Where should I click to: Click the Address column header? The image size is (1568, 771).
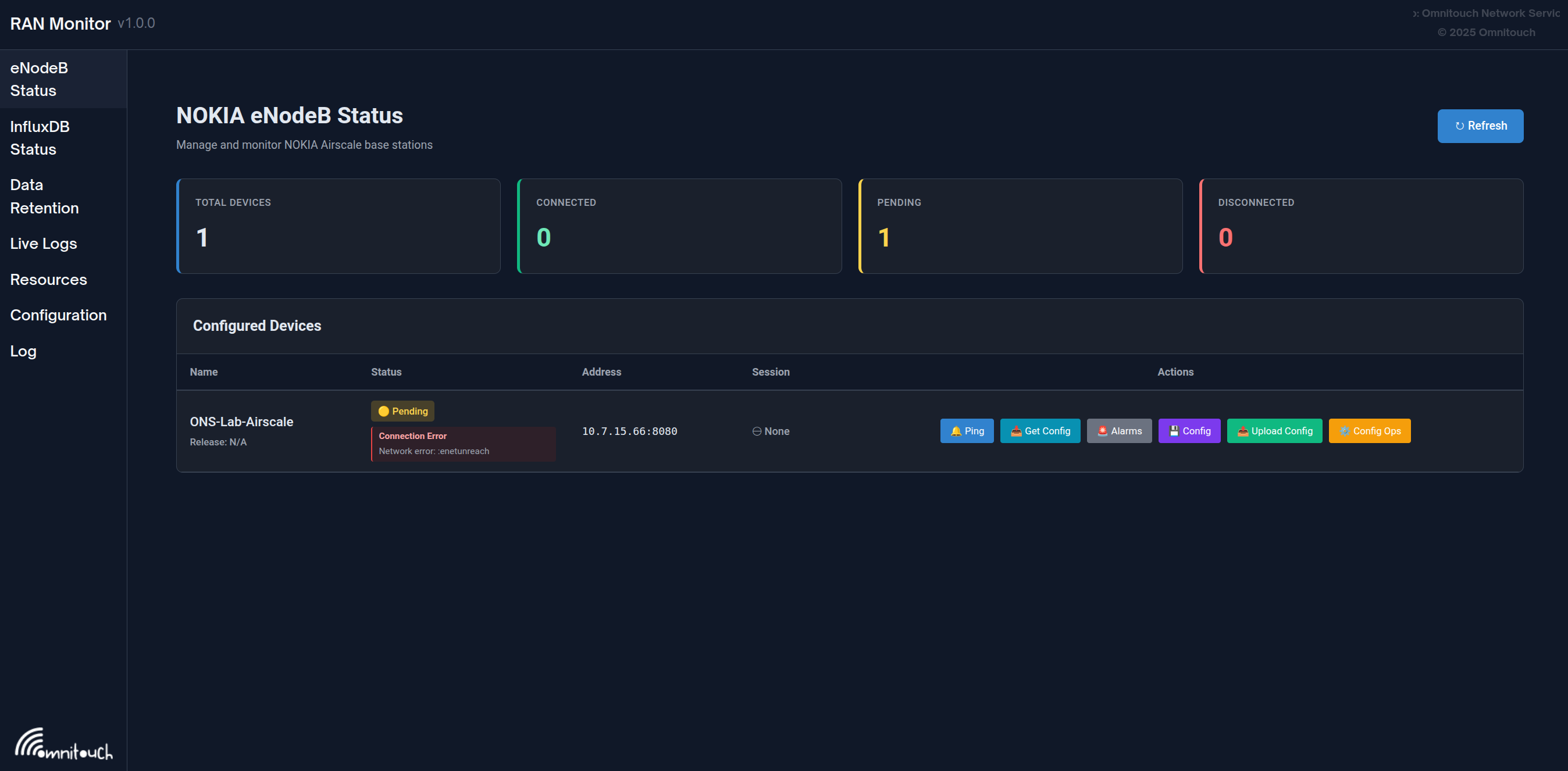[601, 372]
